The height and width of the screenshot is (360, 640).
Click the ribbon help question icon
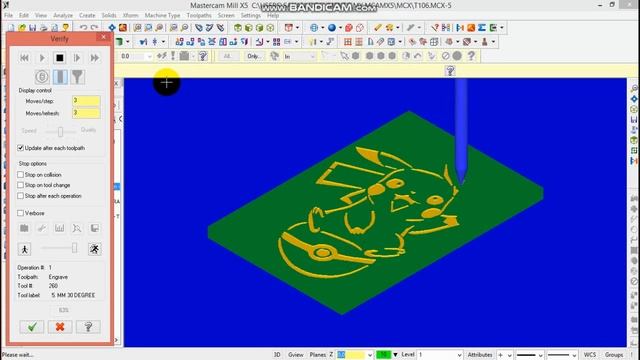click(x=450, y=71)
